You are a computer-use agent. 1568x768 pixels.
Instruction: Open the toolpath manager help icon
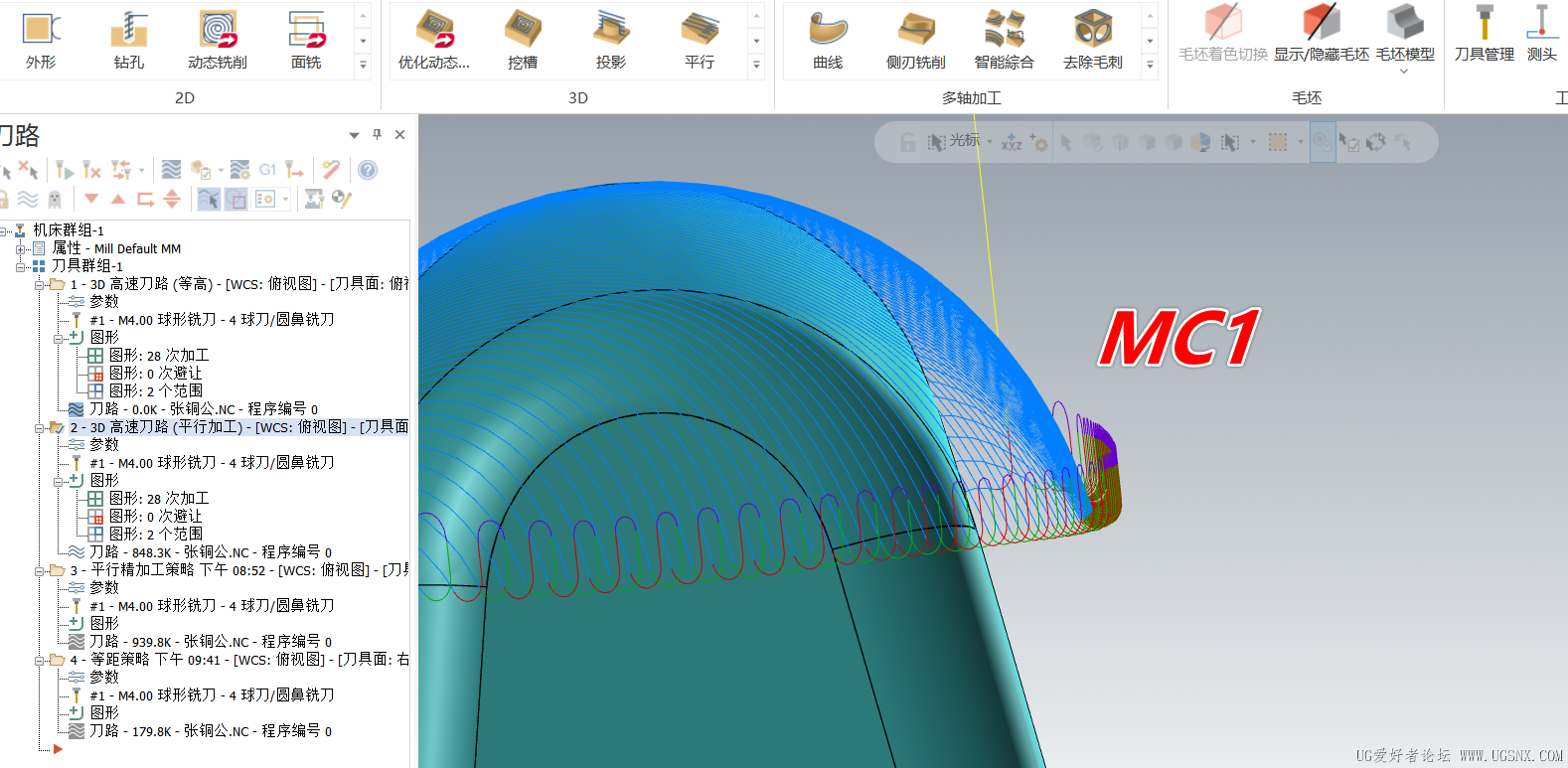pos(368,170)
